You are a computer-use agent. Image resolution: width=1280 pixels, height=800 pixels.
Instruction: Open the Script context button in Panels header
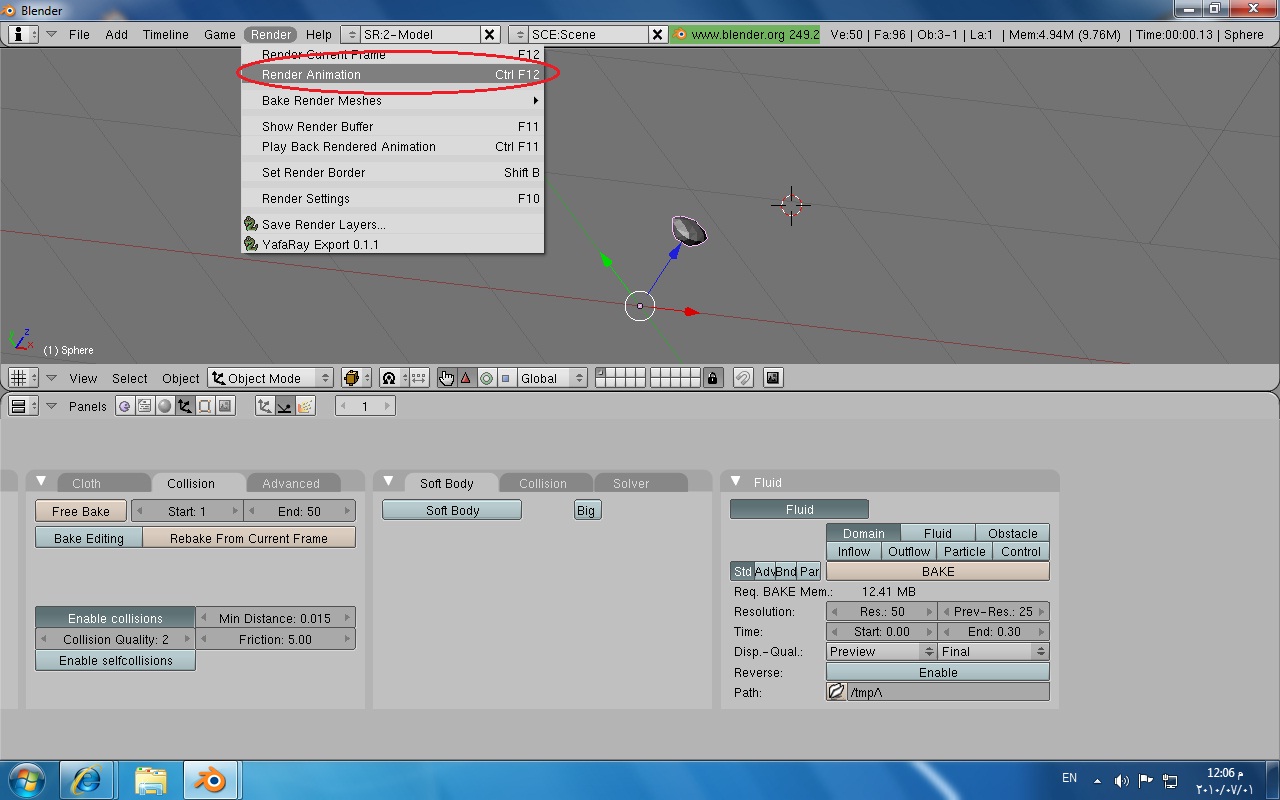tap(145, 406)
